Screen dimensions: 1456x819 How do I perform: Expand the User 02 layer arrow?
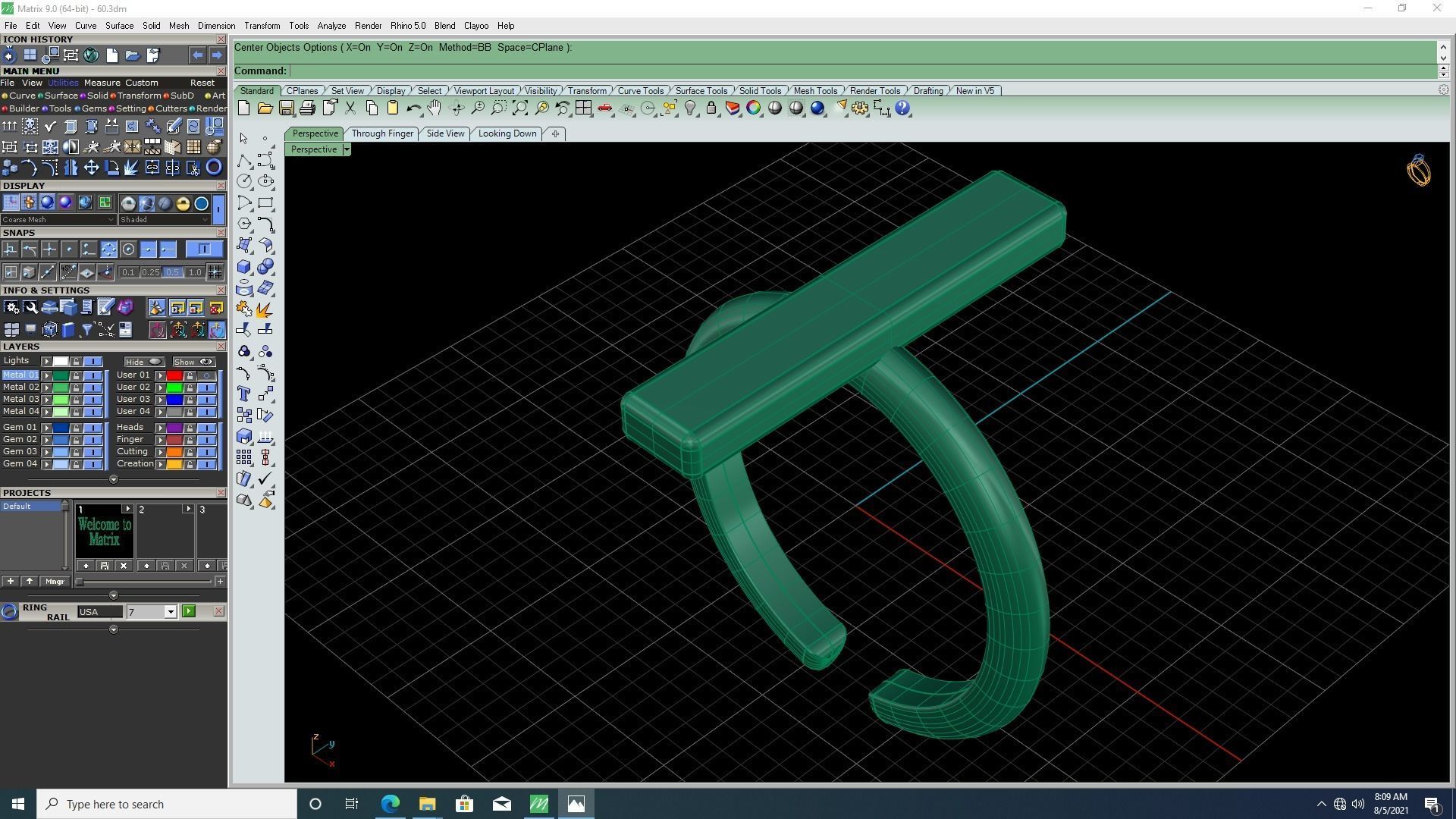coord(160,388)
